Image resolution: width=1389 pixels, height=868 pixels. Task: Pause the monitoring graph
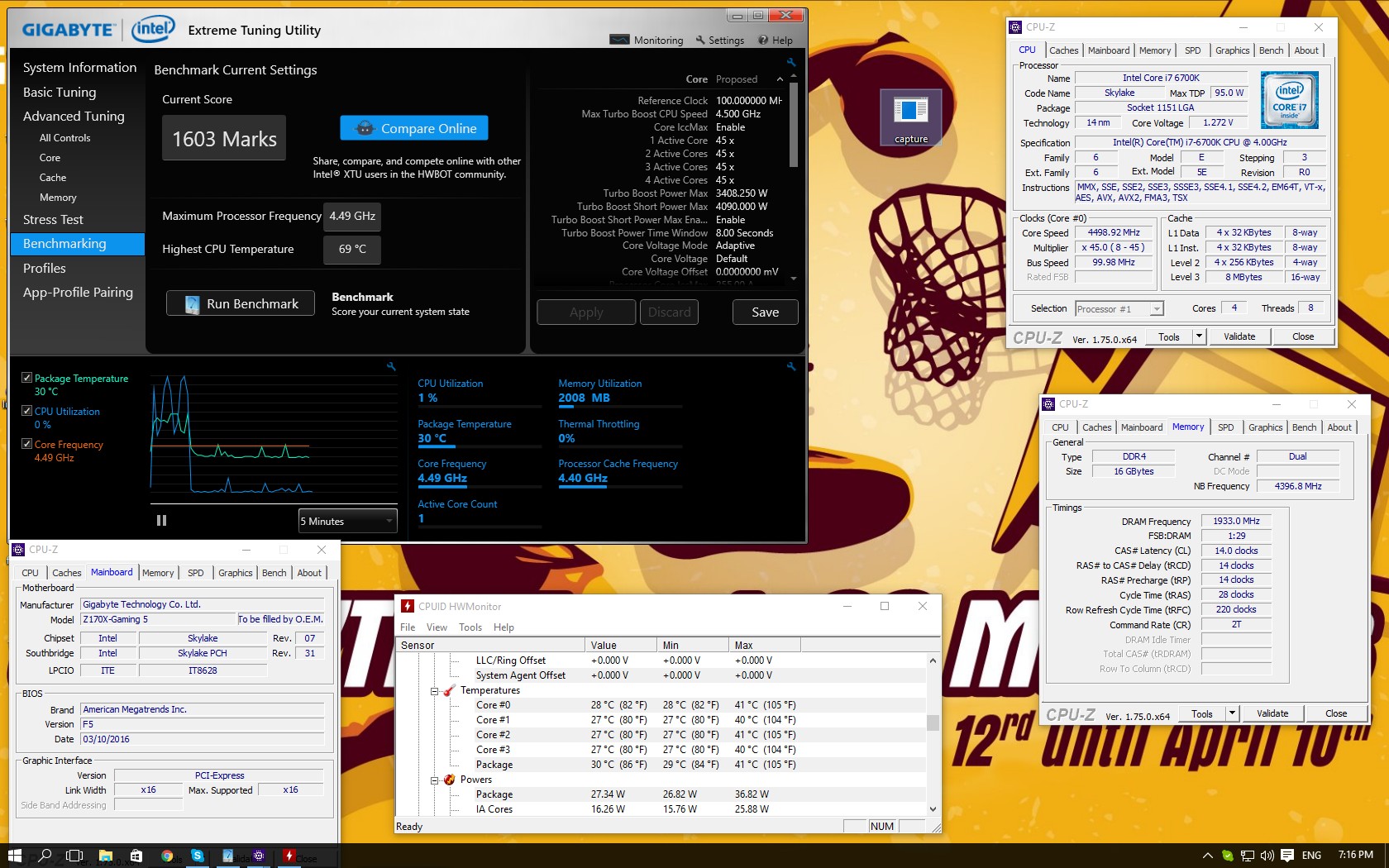(161, 521)
